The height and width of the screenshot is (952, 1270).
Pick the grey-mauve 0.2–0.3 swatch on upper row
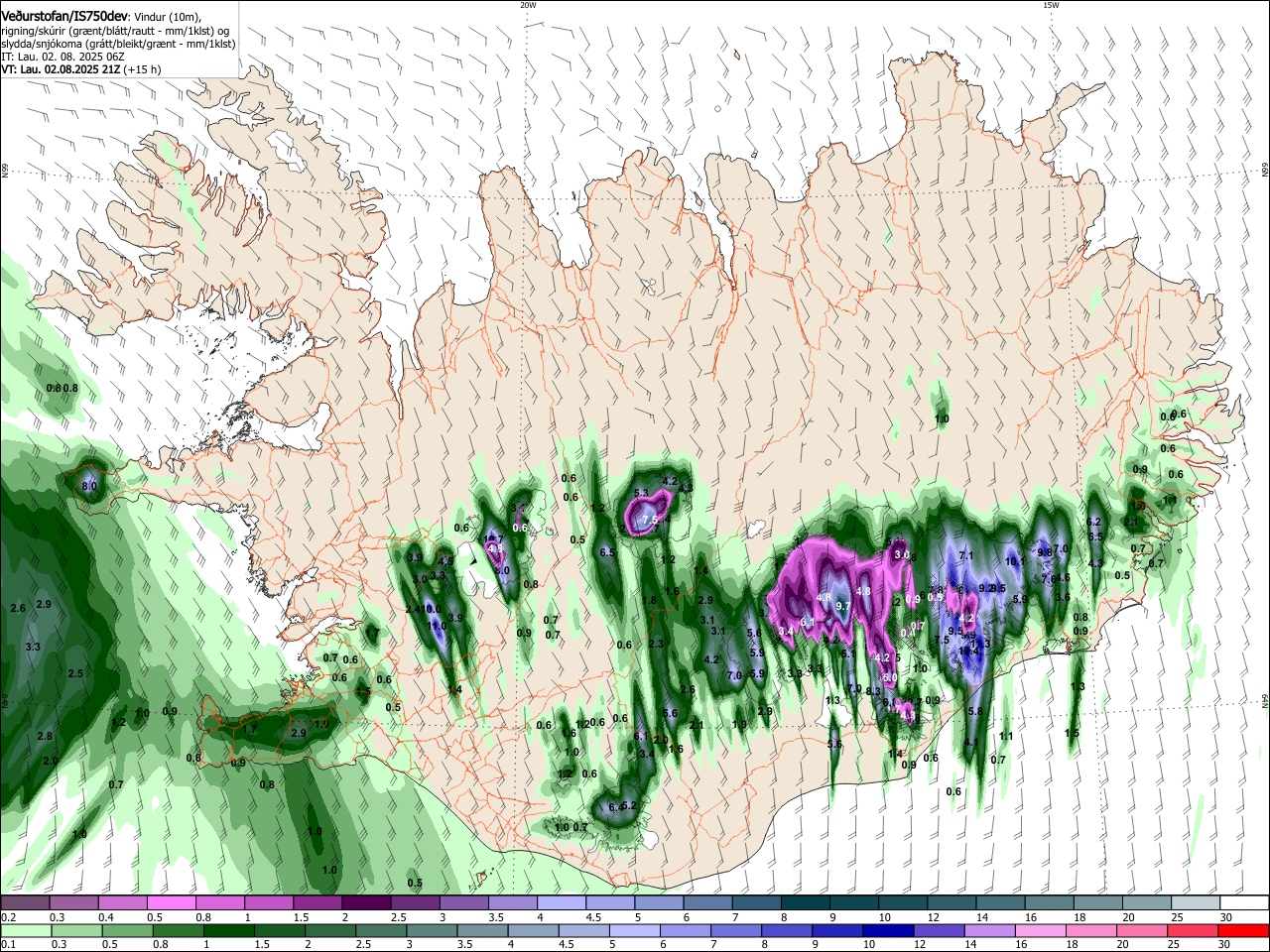click(x=25, y=902)
